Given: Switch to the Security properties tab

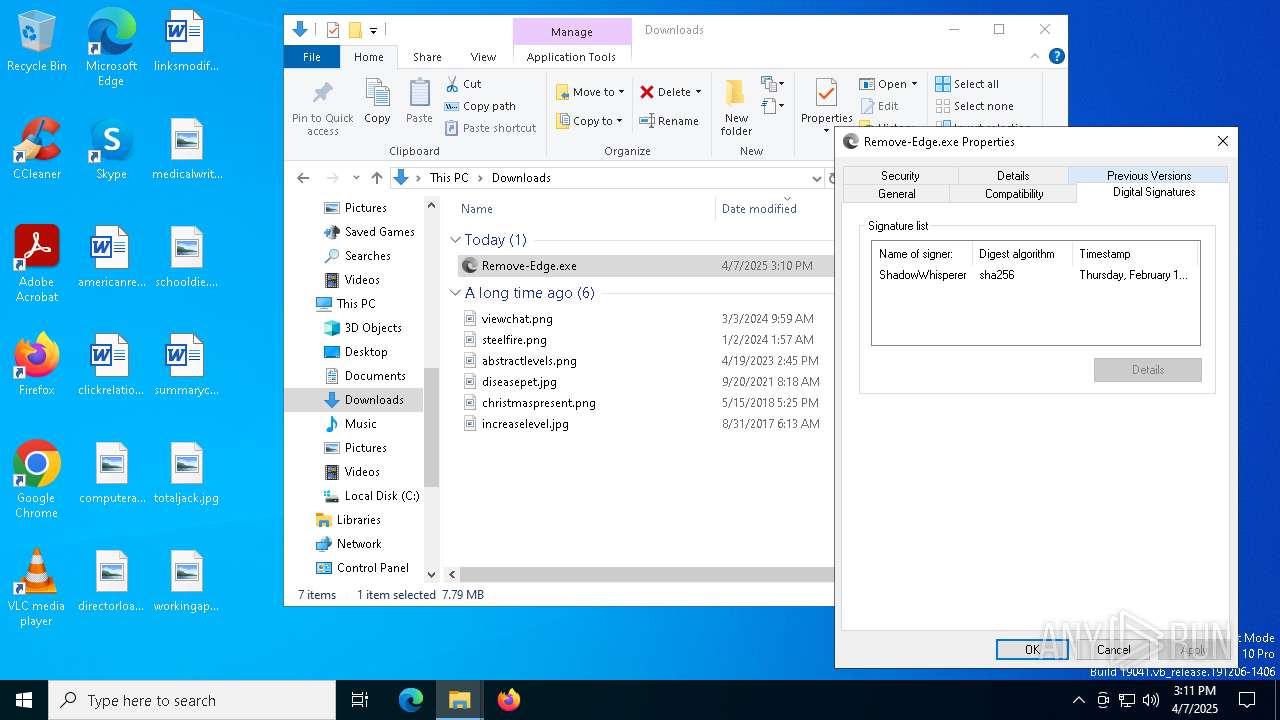Looking at the screenshot, I should coord(900,176).
